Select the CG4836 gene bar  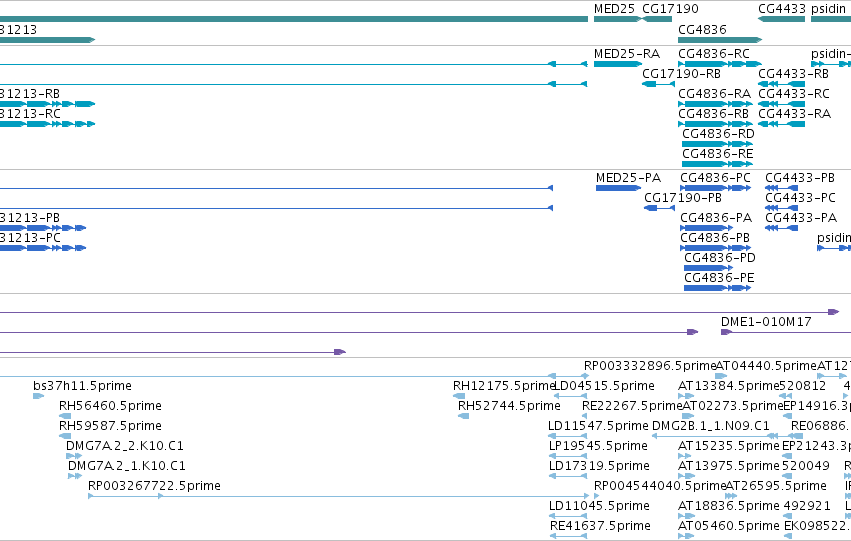click(x=720, y=40)
